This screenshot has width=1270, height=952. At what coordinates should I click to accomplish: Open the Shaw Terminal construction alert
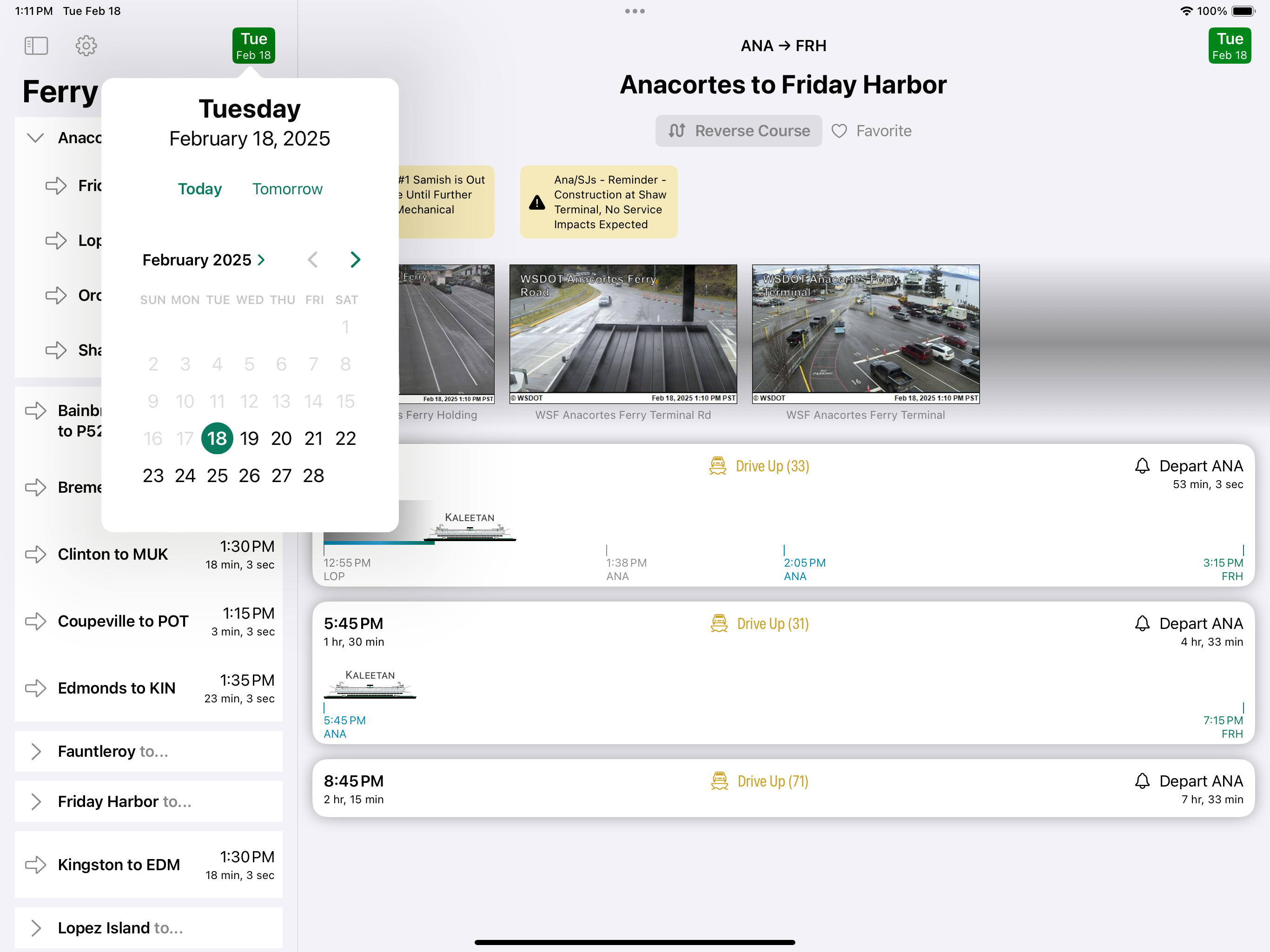click(598, 202)
